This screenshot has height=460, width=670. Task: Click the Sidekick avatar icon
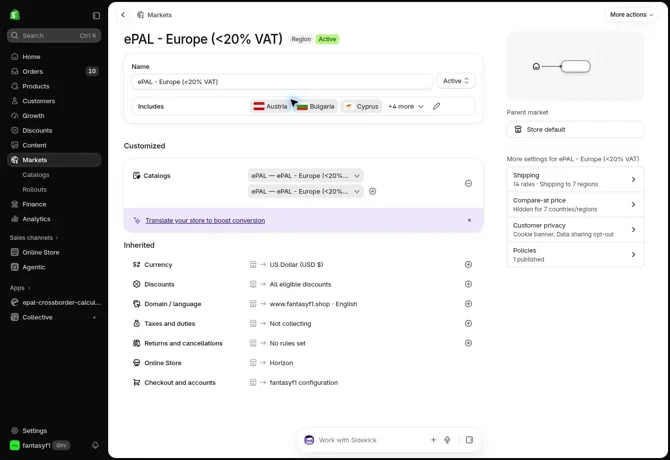[309, 440]
